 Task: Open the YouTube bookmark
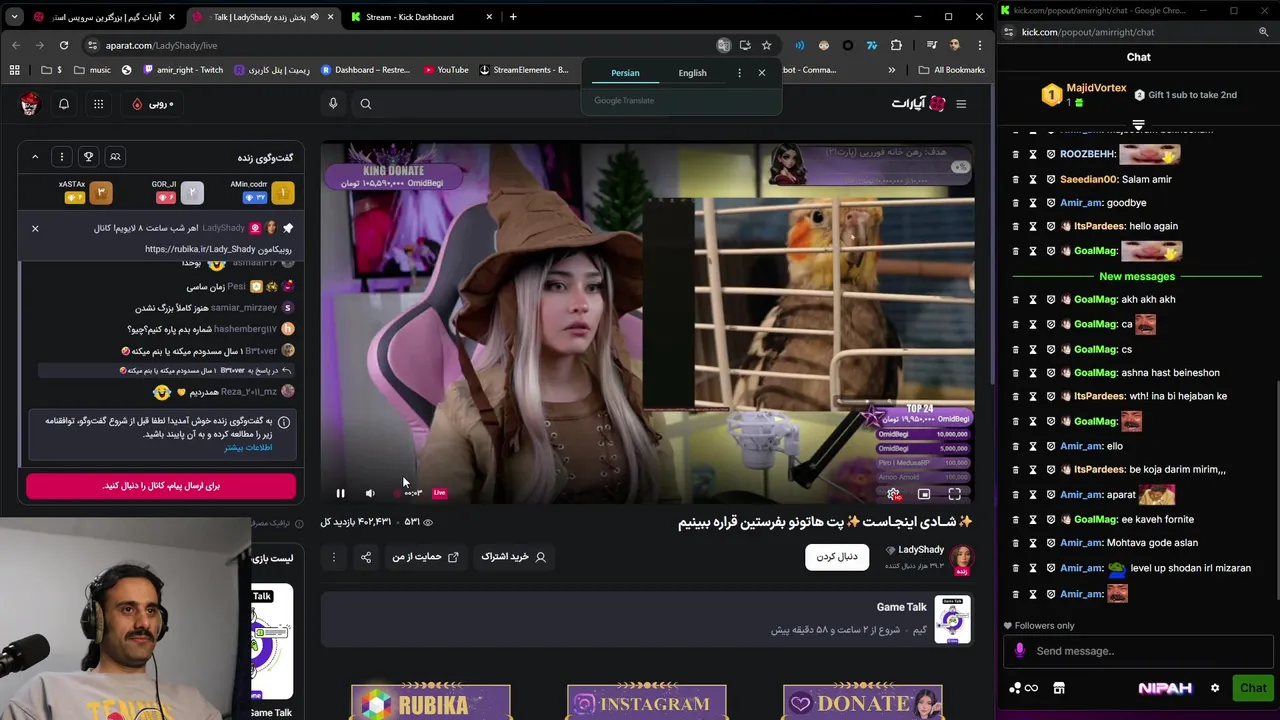(446, 70)
